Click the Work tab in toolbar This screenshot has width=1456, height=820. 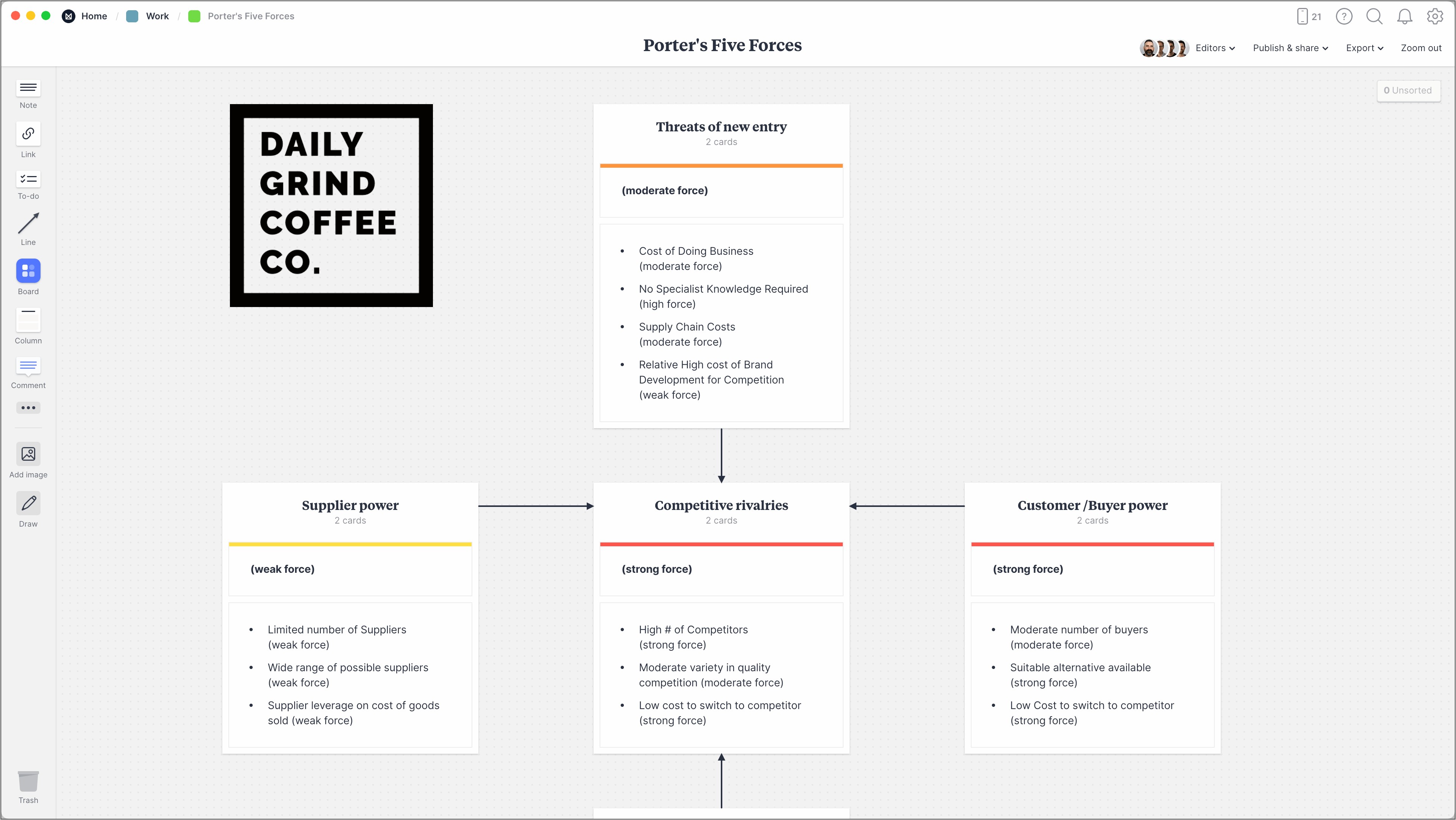[156, 16]
